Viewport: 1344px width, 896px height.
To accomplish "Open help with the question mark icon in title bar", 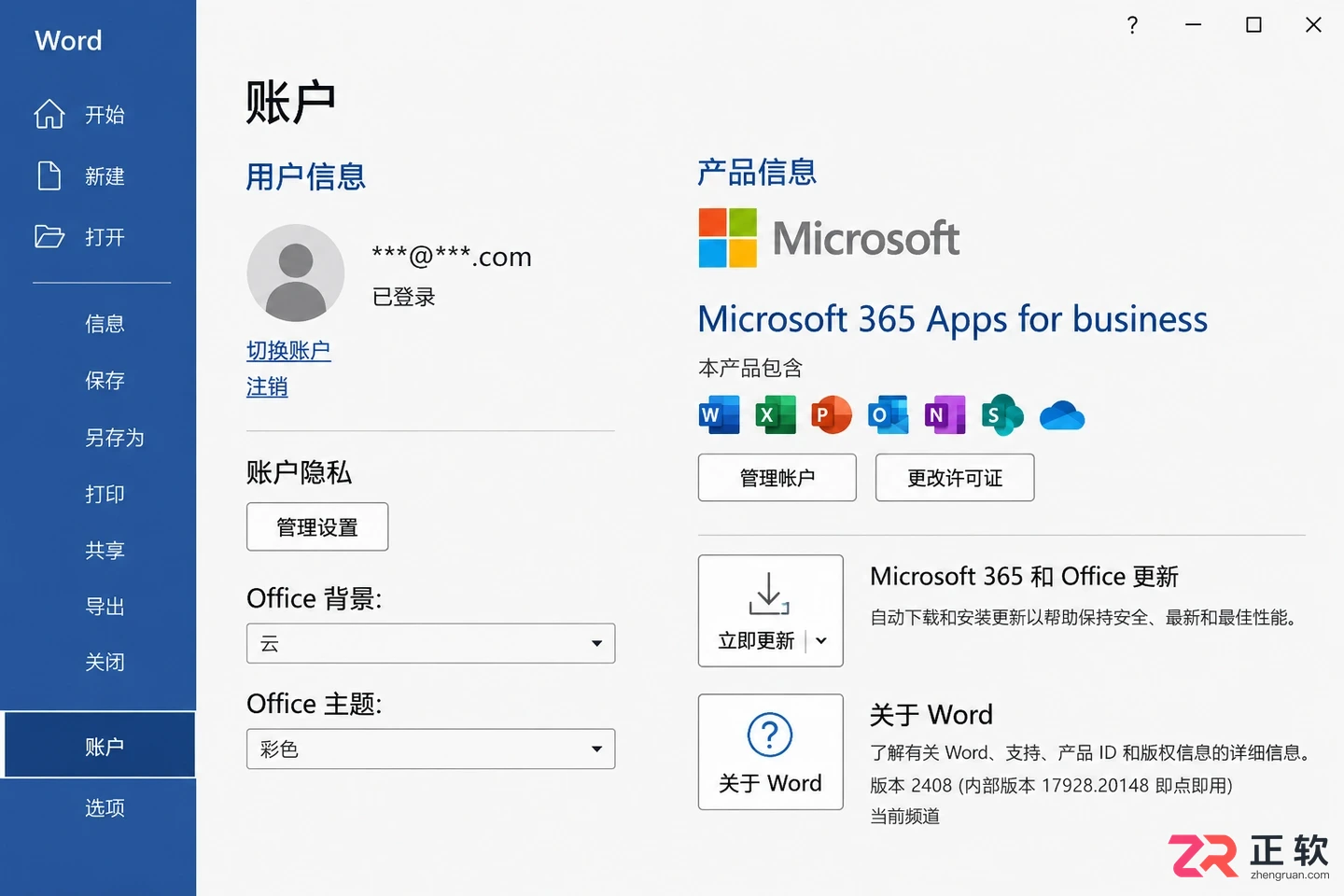I will pos(1132,25).
